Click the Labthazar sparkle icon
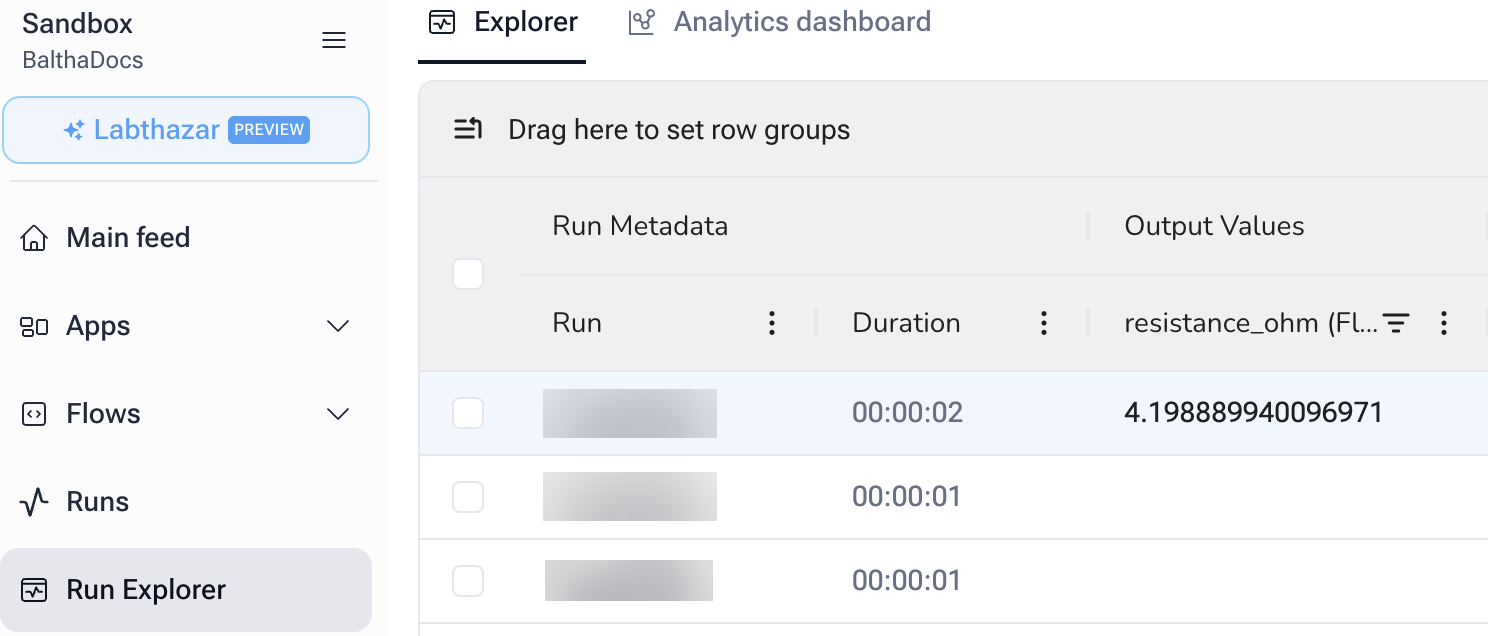Screen dimensions: 1488x636 (73, 130)
